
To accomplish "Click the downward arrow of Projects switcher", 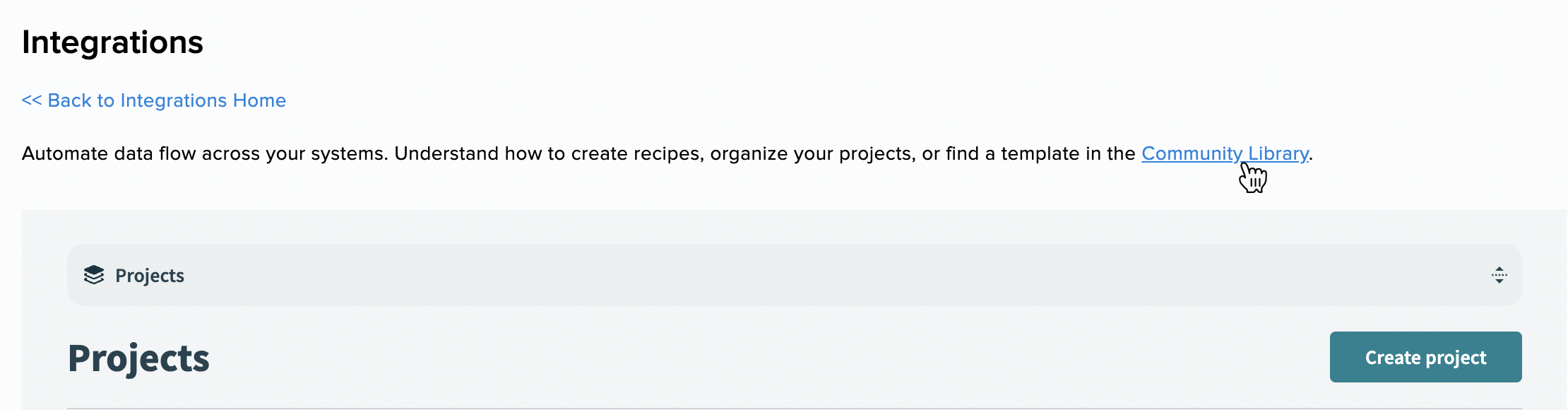I will [1499, 281].
